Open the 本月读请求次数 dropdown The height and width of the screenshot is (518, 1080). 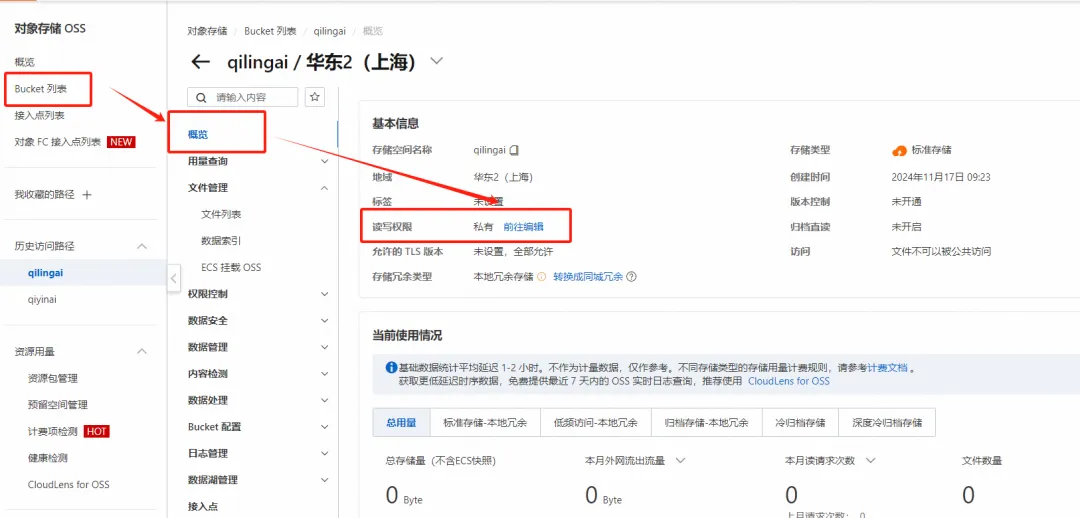coord(870,460)
